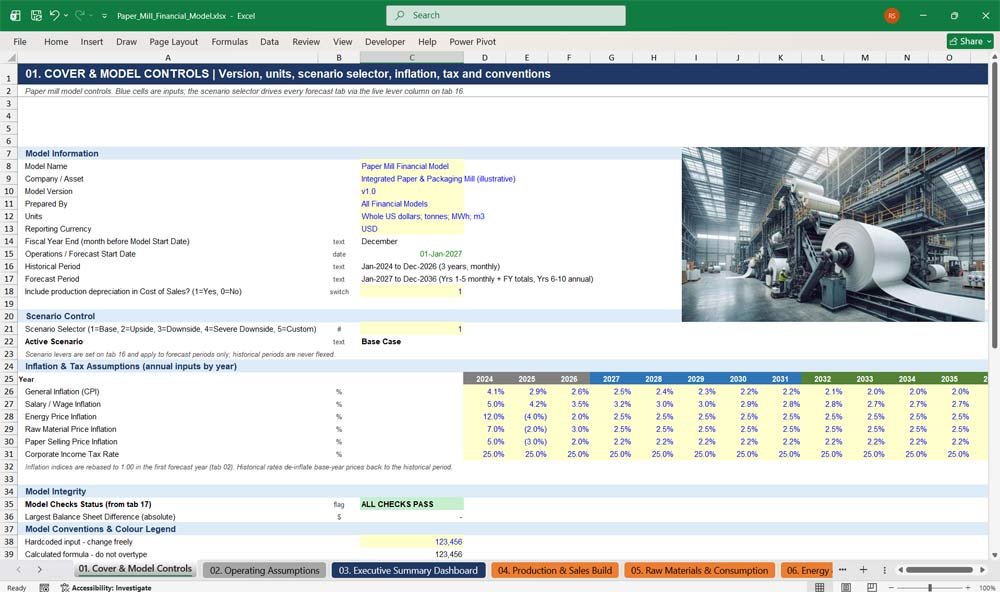Click 'Accessibility: Investigate' in status bar
Image resolution: width=1000 pixels, height=592 pixels.
tap(106, 588)
